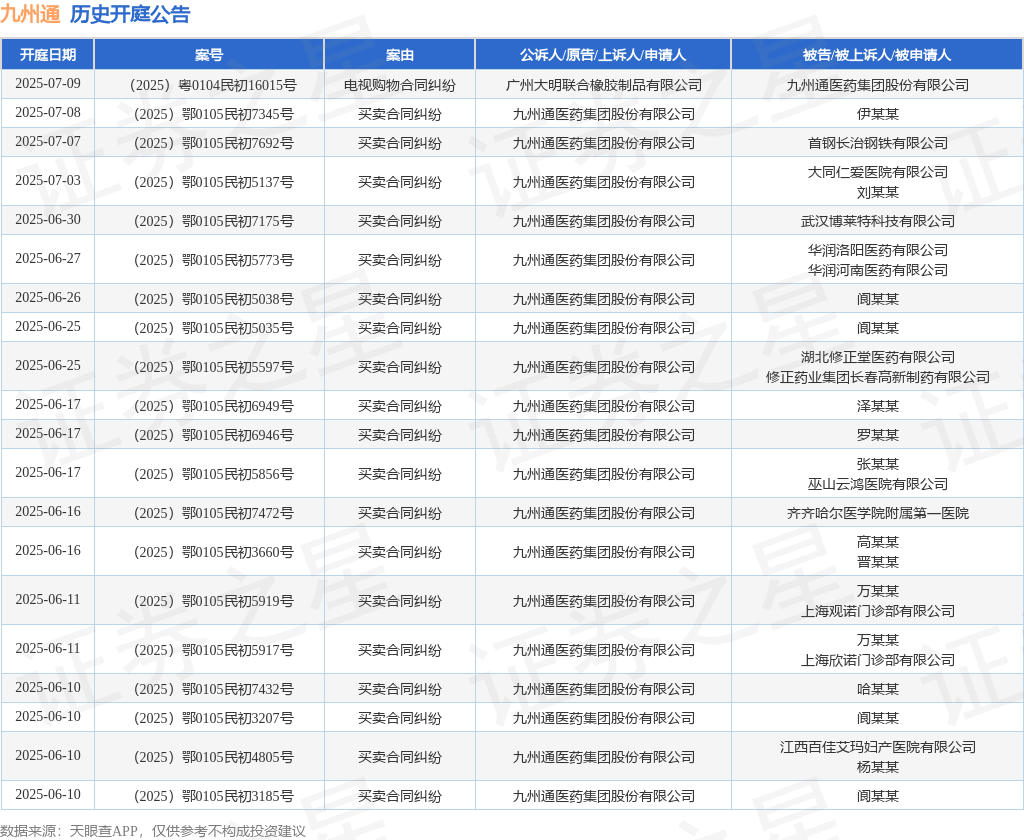Click date cell 2025-07-07
Viewport: 1024px width, 840px height.
[48, 141]
